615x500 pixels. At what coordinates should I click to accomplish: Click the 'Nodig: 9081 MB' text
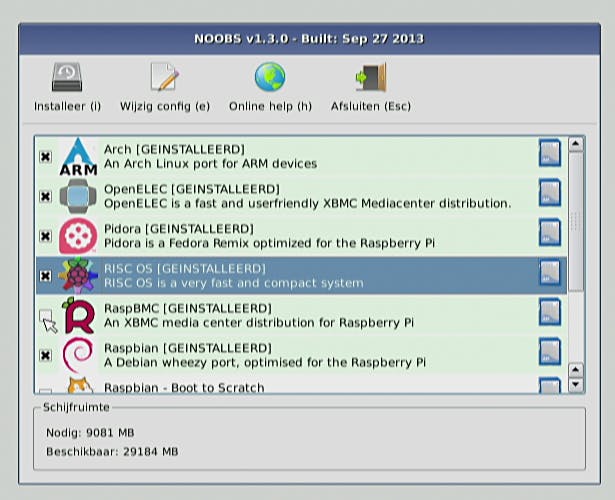(x=90, y=433)
